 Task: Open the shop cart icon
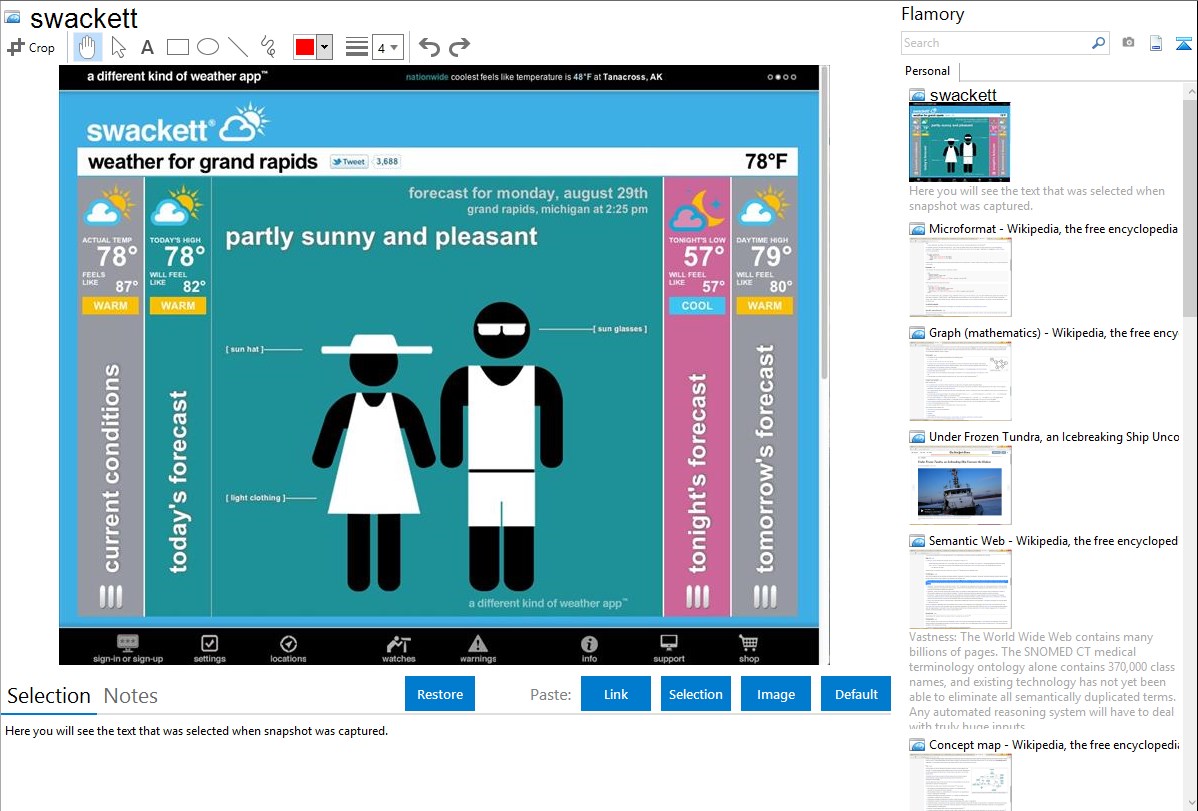tap(749, 648)
